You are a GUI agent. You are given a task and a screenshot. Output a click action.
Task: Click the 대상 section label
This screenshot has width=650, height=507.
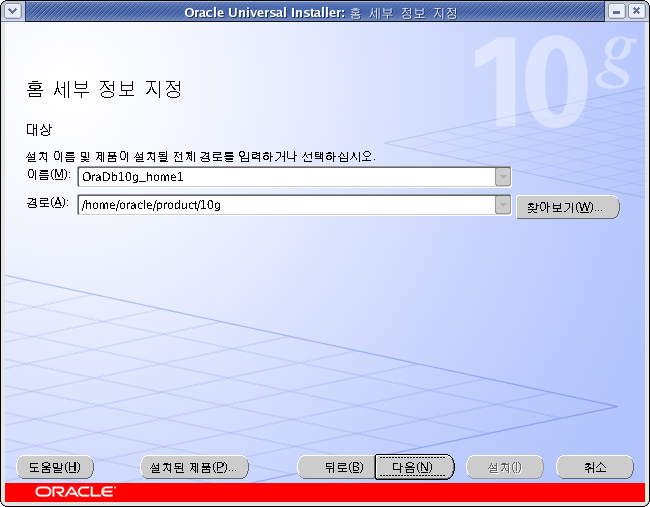(x=39, y=130)
